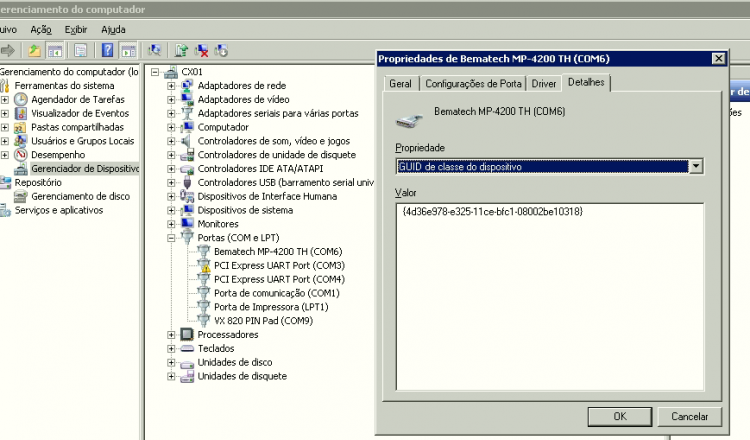The image size is (750, 440).
Task: Select Serviços e aplicativos node
Action: click(58, 210)
